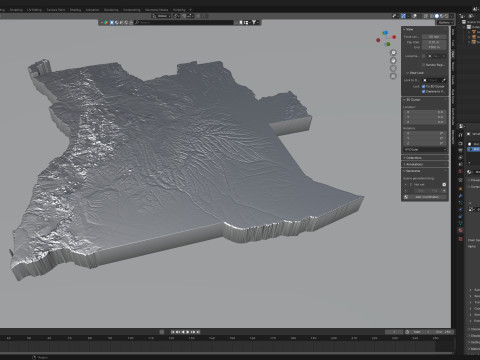Click the multicolored icon in floating toolbar

tap(106, 22)
